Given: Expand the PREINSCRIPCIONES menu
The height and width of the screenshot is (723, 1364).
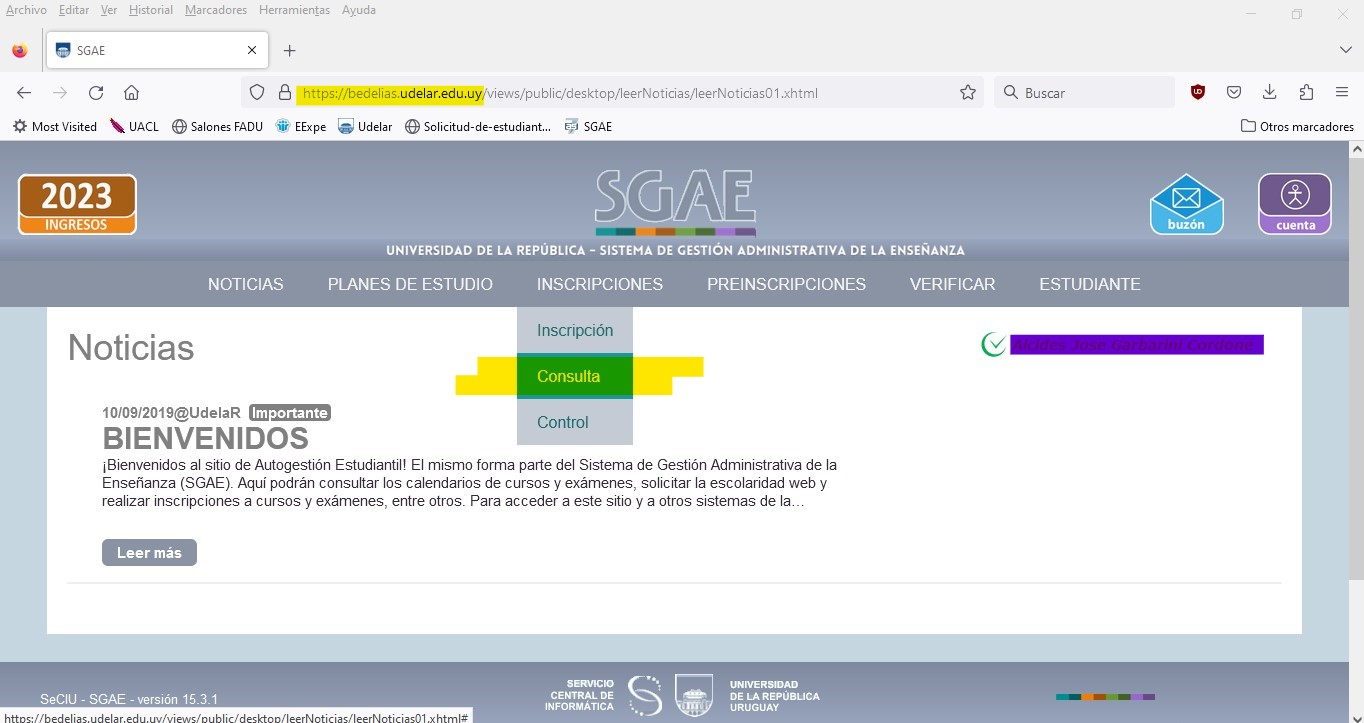Looking at the screenshot, I should tap(786, 284).
